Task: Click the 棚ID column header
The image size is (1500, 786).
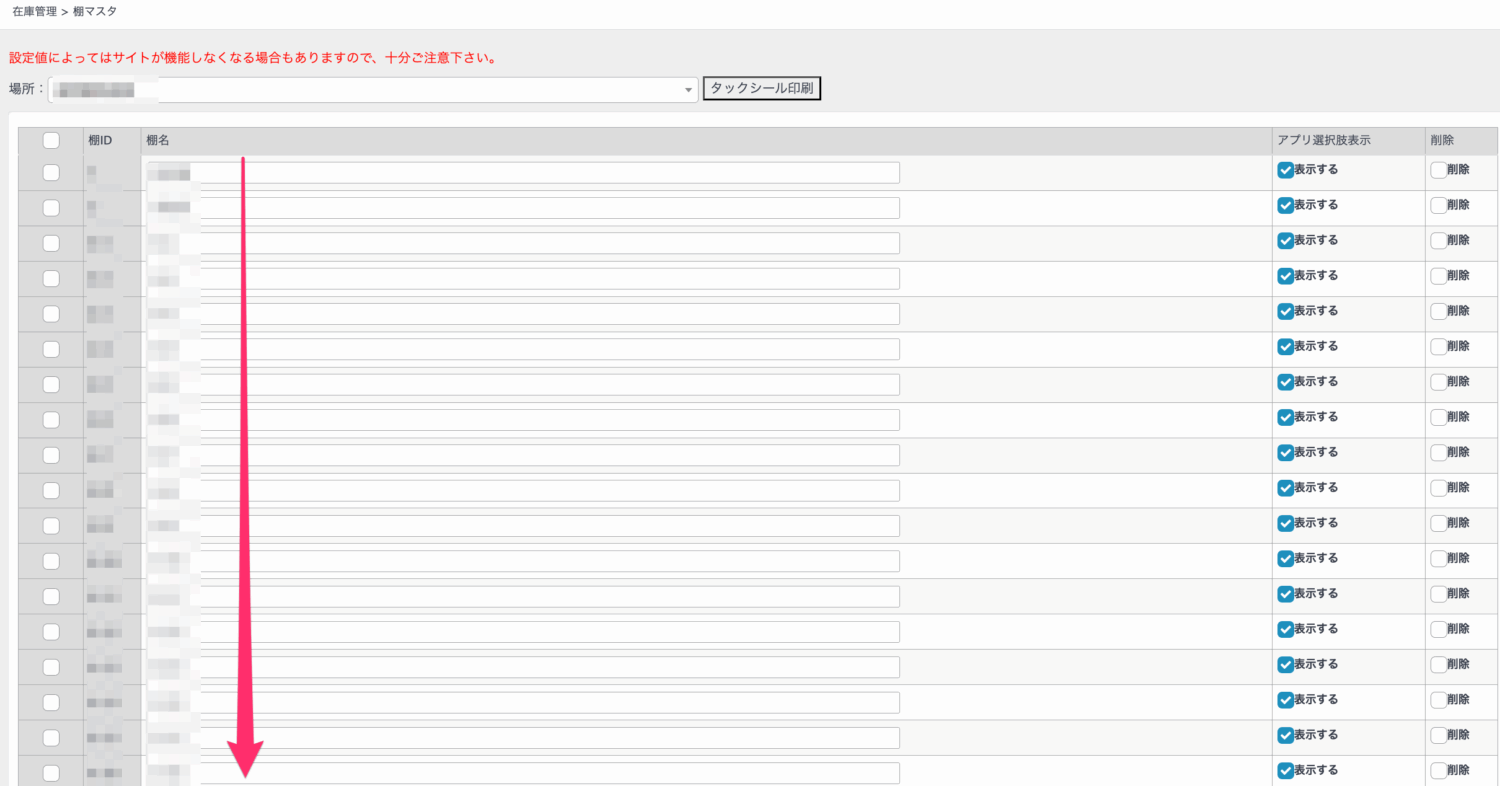Action: click(x=100, y=141)
